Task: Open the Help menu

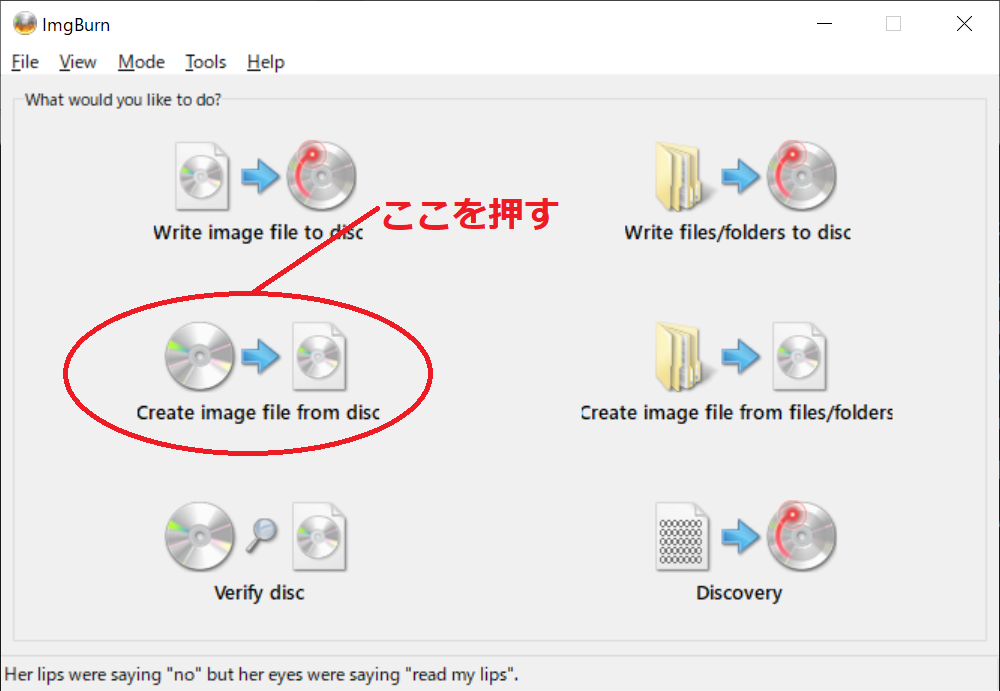Action: pyautogui.click(x=265, y=62)
